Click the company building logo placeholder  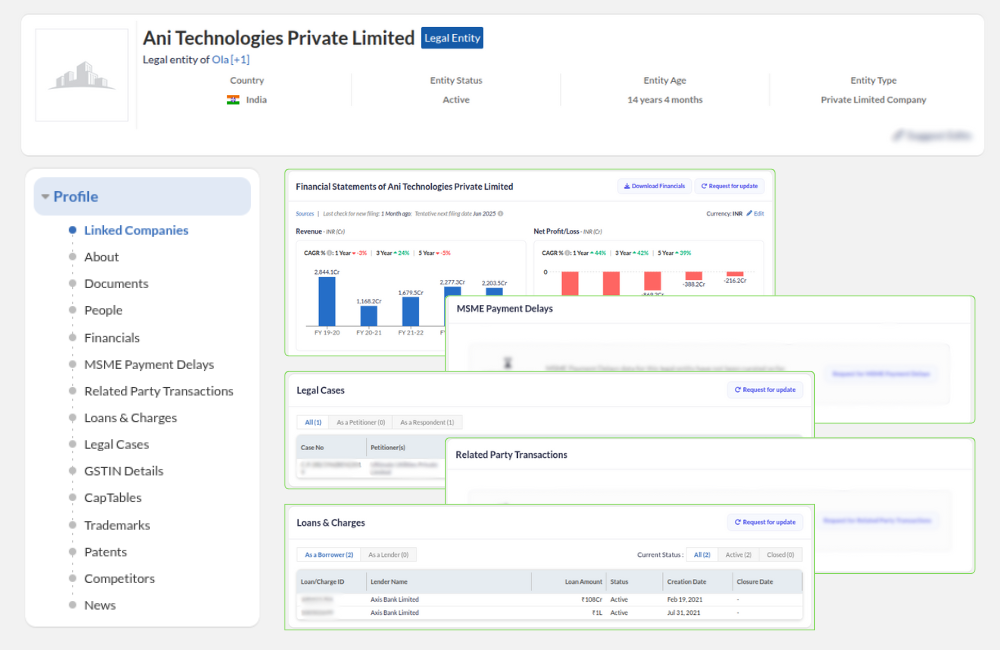(82, 75)
